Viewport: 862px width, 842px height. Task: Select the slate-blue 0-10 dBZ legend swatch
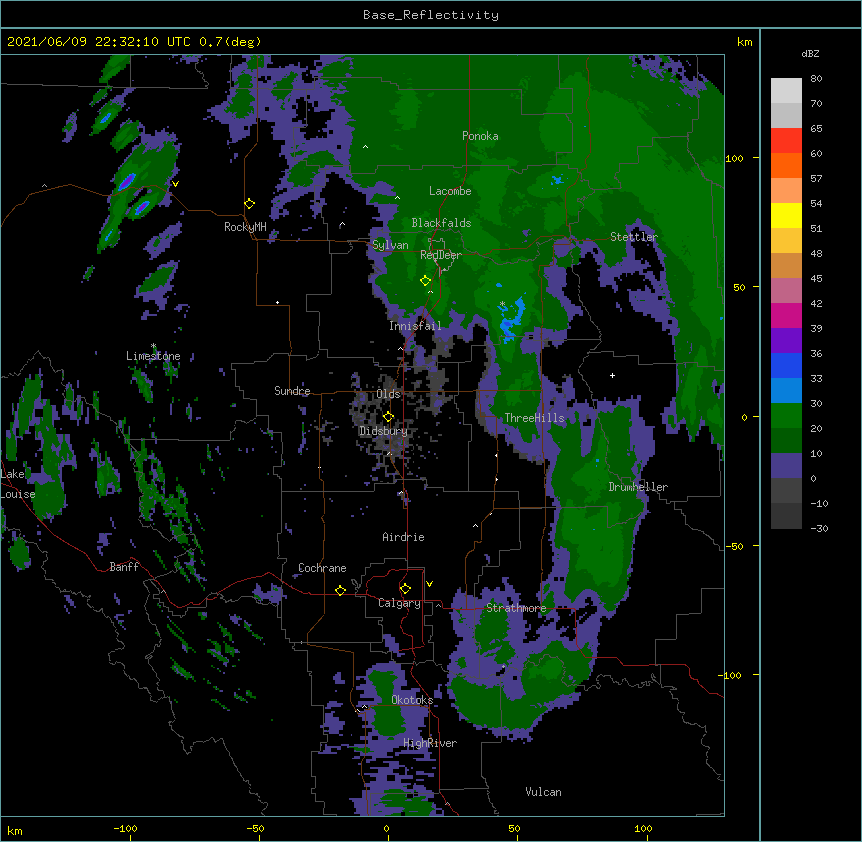pyautogui.click(x=786, y=466)
